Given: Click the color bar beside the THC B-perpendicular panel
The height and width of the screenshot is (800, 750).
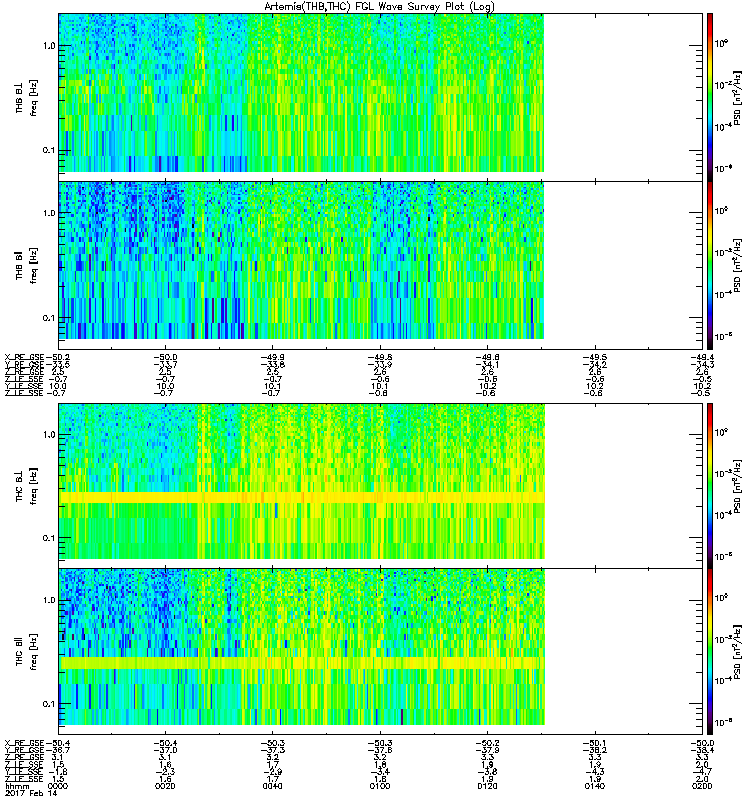Looking at the screenshot, I should [x=710, y=485].
